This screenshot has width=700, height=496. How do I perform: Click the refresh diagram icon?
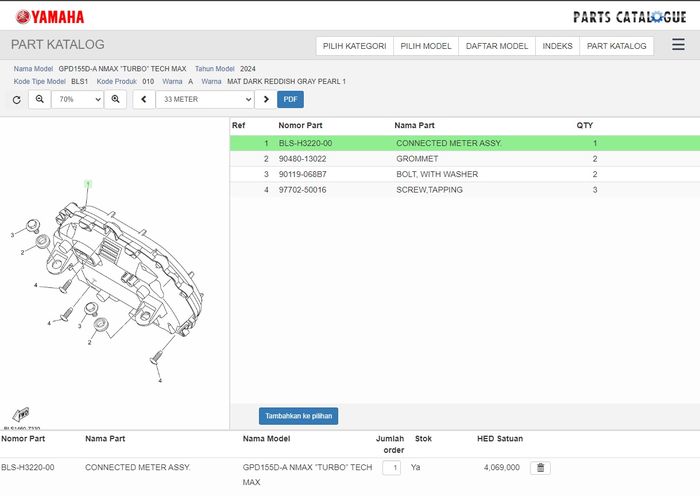pos(16,100)
